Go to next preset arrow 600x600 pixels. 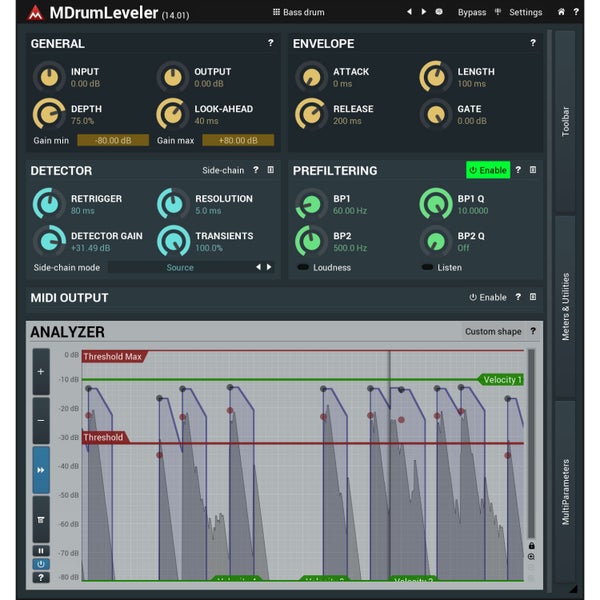424,12
